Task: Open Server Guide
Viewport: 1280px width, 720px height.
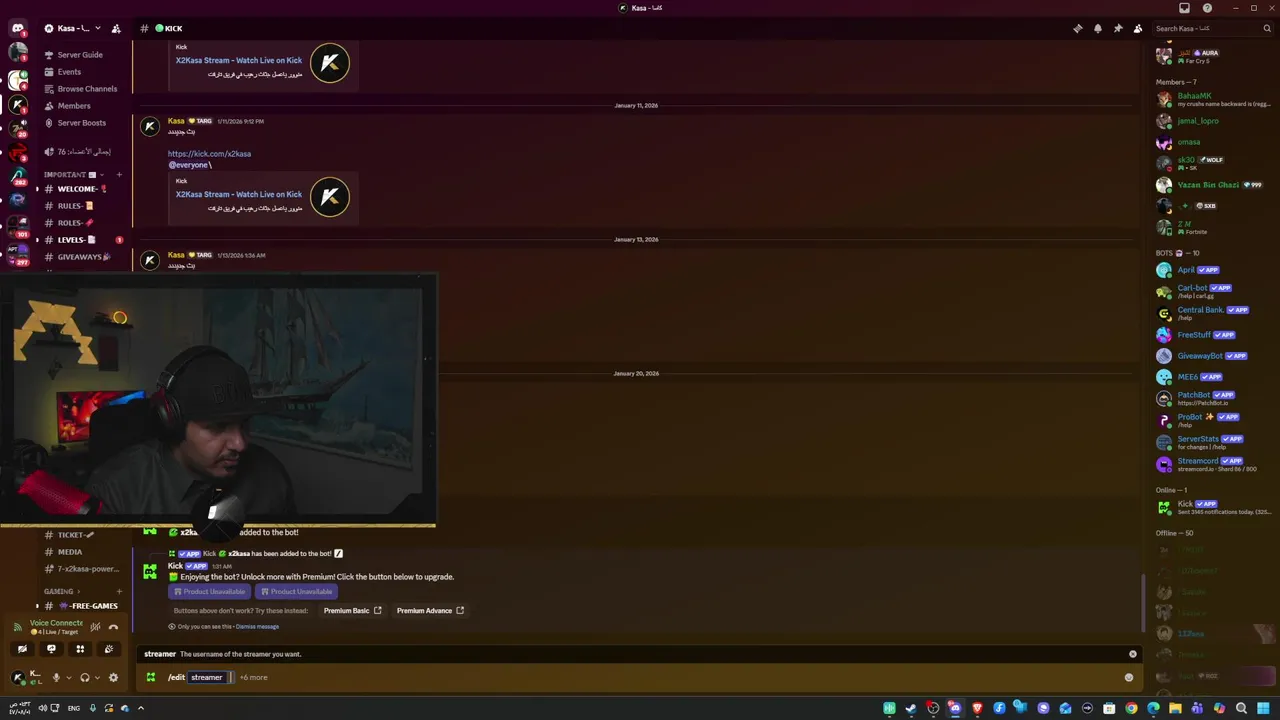Action: point(80,55)
